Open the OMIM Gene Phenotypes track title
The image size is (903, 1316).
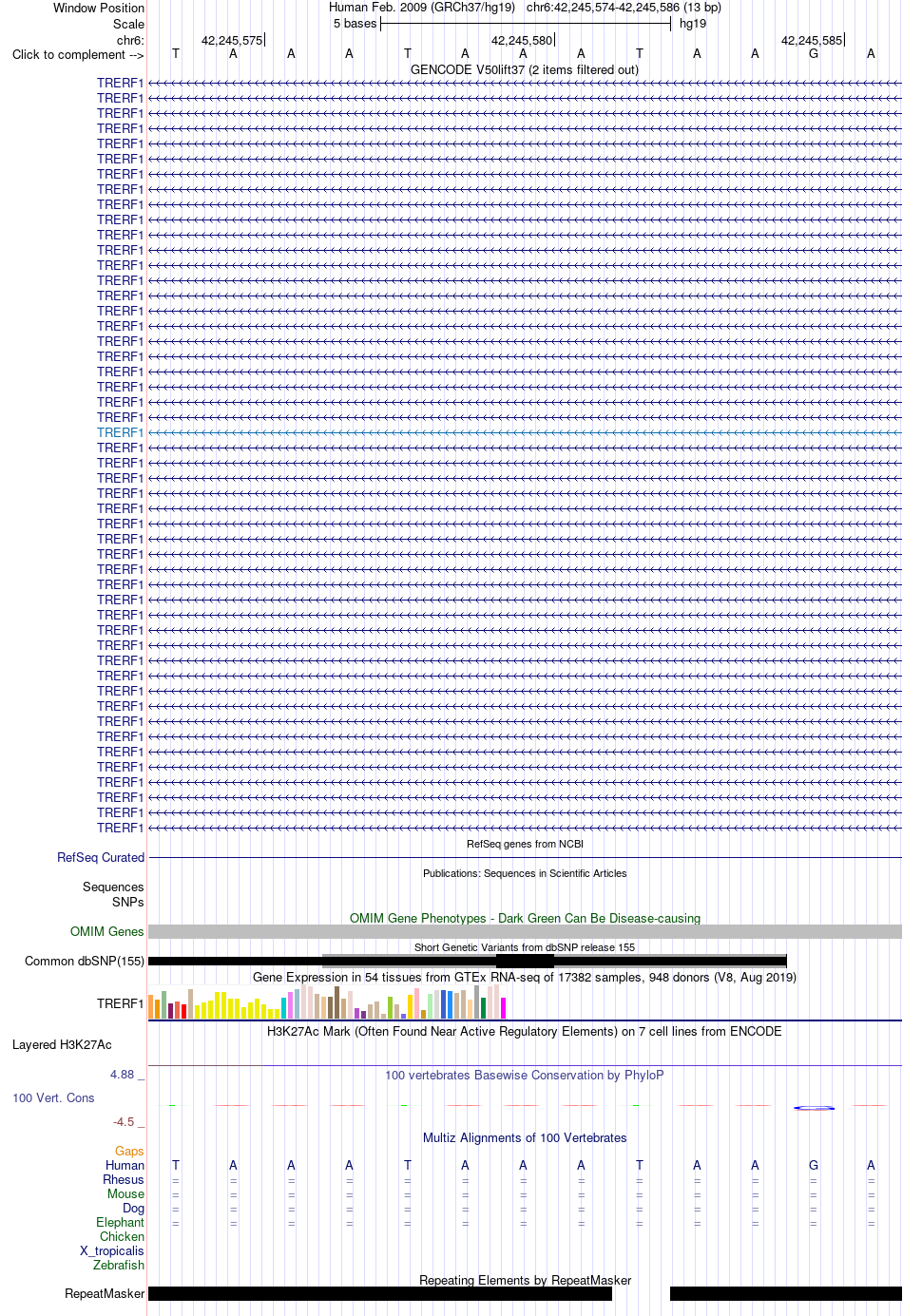point(525,918)
